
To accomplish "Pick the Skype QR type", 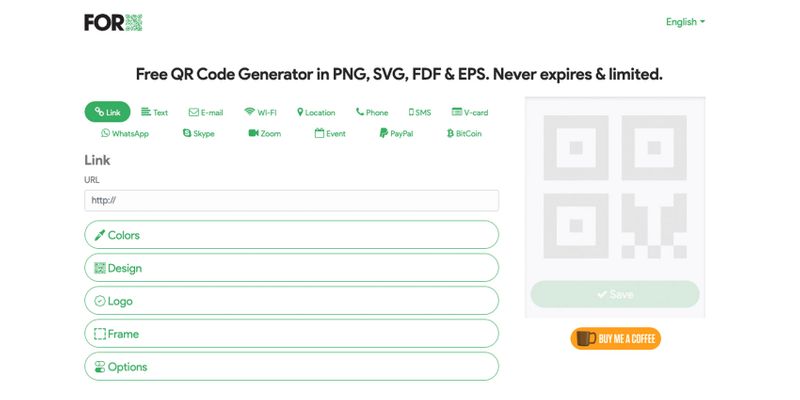I will (x=199, y=133).
